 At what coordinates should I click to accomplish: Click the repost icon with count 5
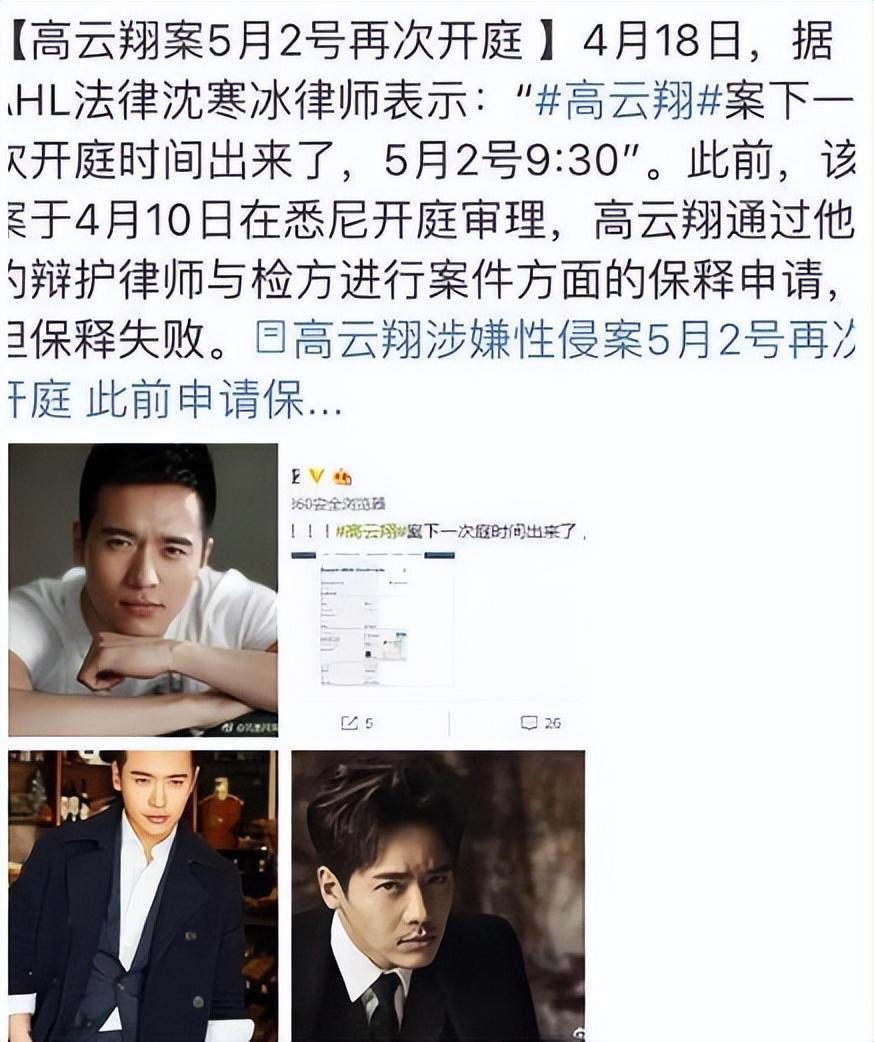pos(349,723)
